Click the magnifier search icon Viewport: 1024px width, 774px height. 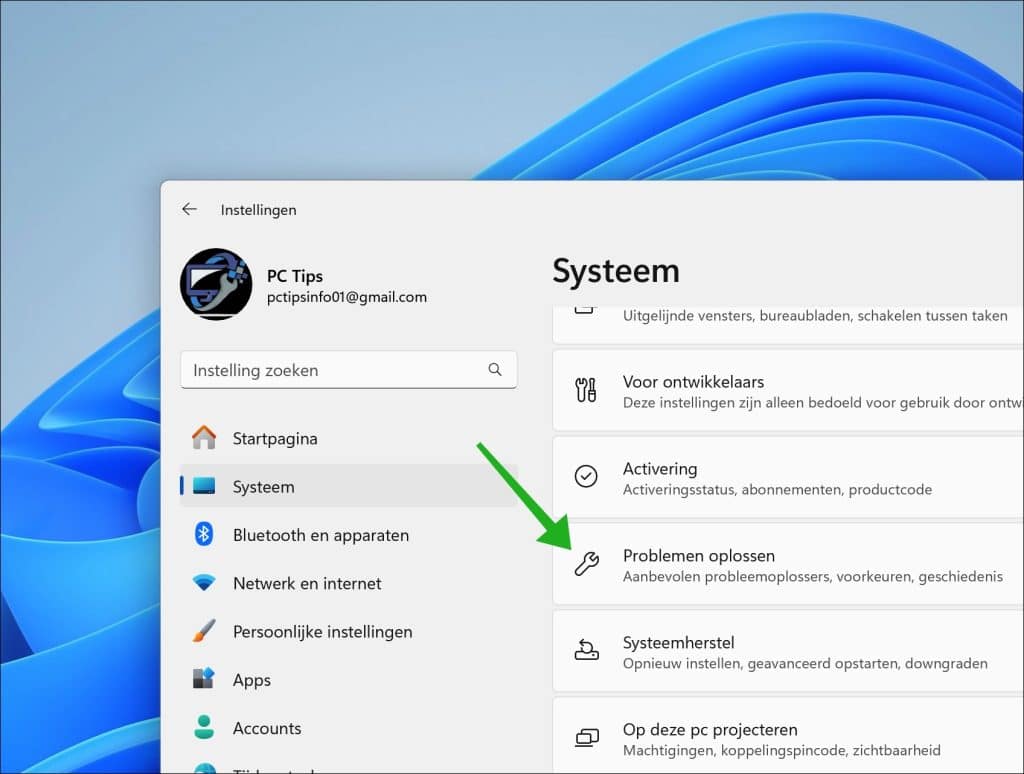pos(495,370)
